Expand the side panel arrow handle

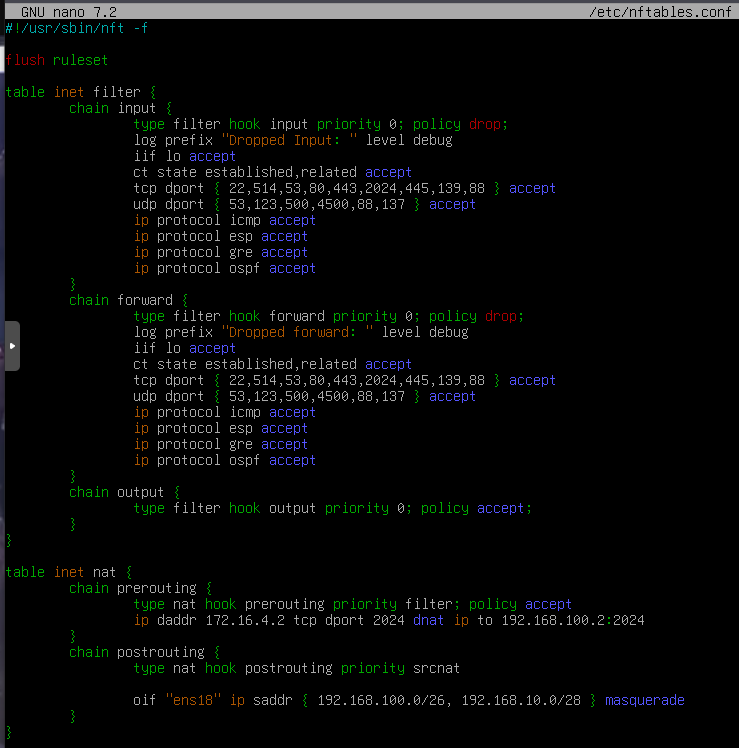[12, 346]
